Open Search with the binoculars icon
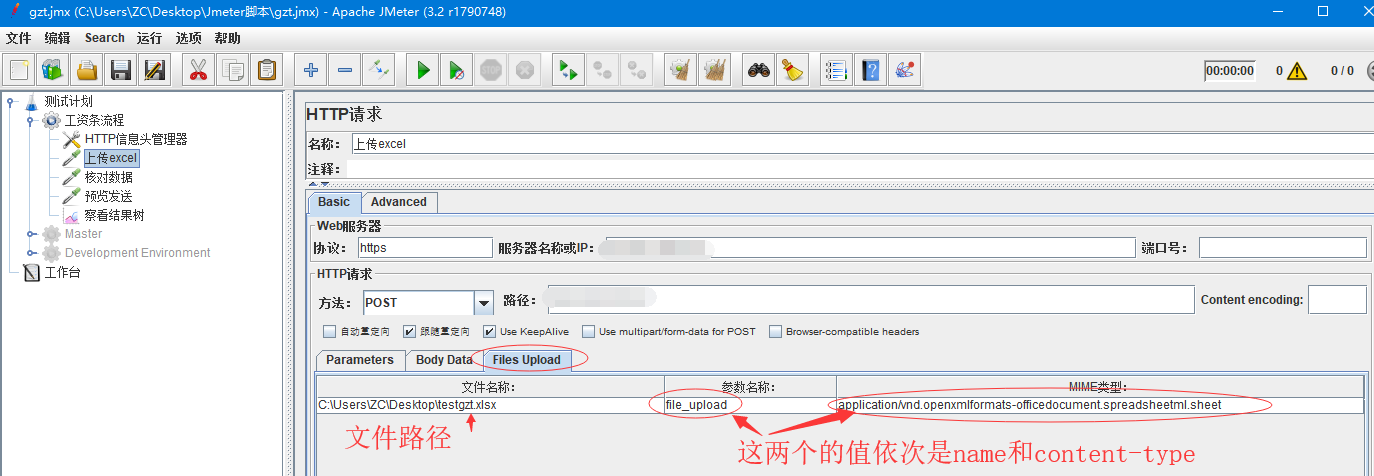Image resolution: width=1374 pixels, height=476 pixels. [x=759, y=70]
